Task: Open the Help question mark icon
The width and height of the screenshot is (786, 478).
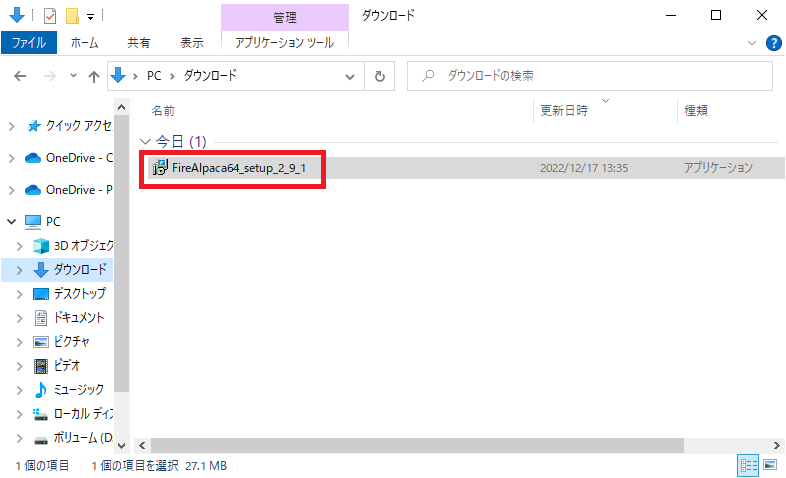Action: (773, 43)
